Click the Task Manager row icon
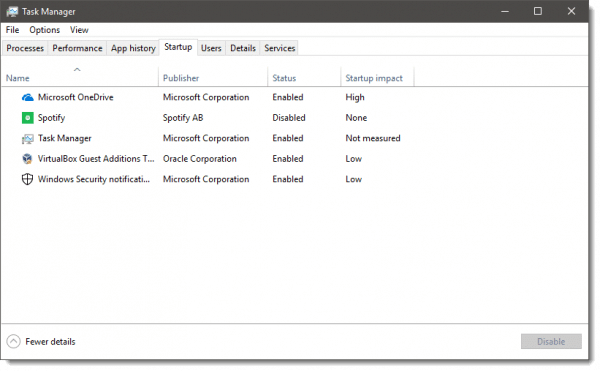 point(28,138)
